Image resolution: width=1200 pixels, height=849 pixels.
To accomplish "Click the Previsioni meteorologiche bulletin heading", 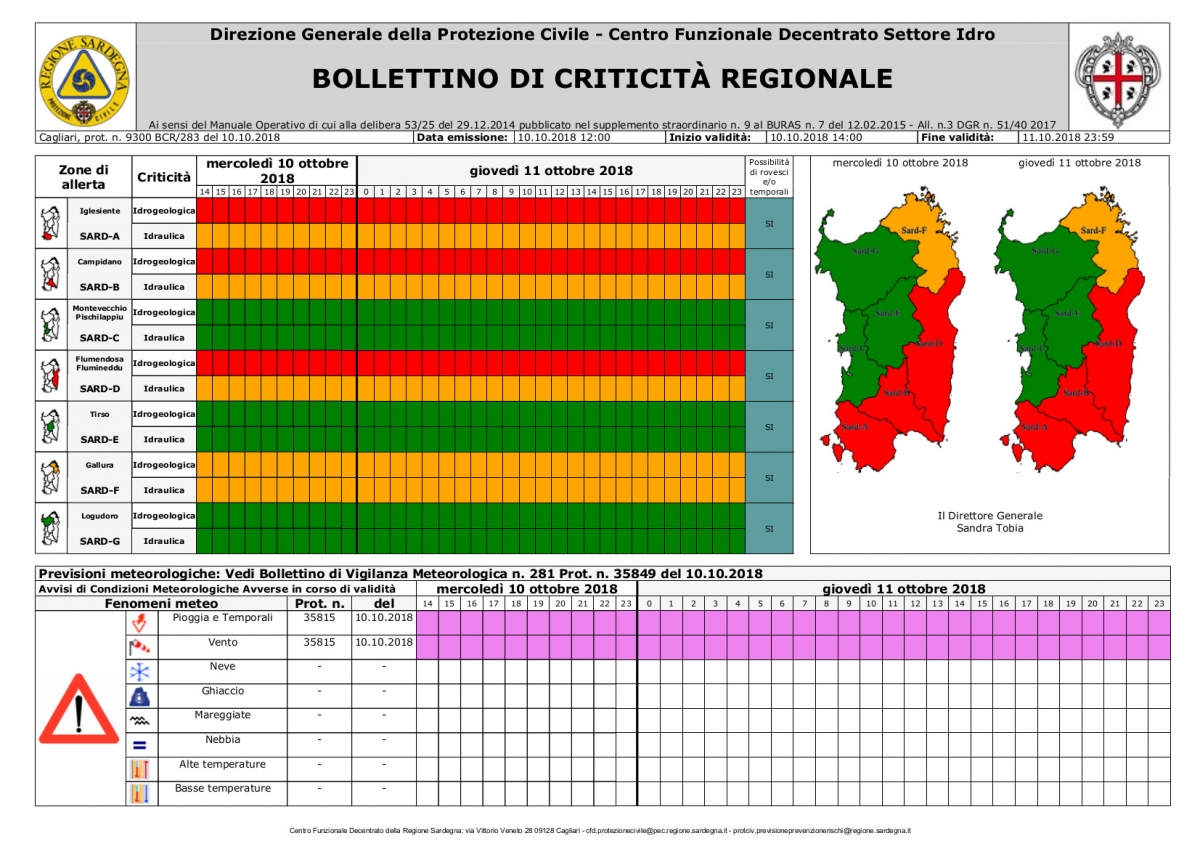I will (x=400, y=574).
